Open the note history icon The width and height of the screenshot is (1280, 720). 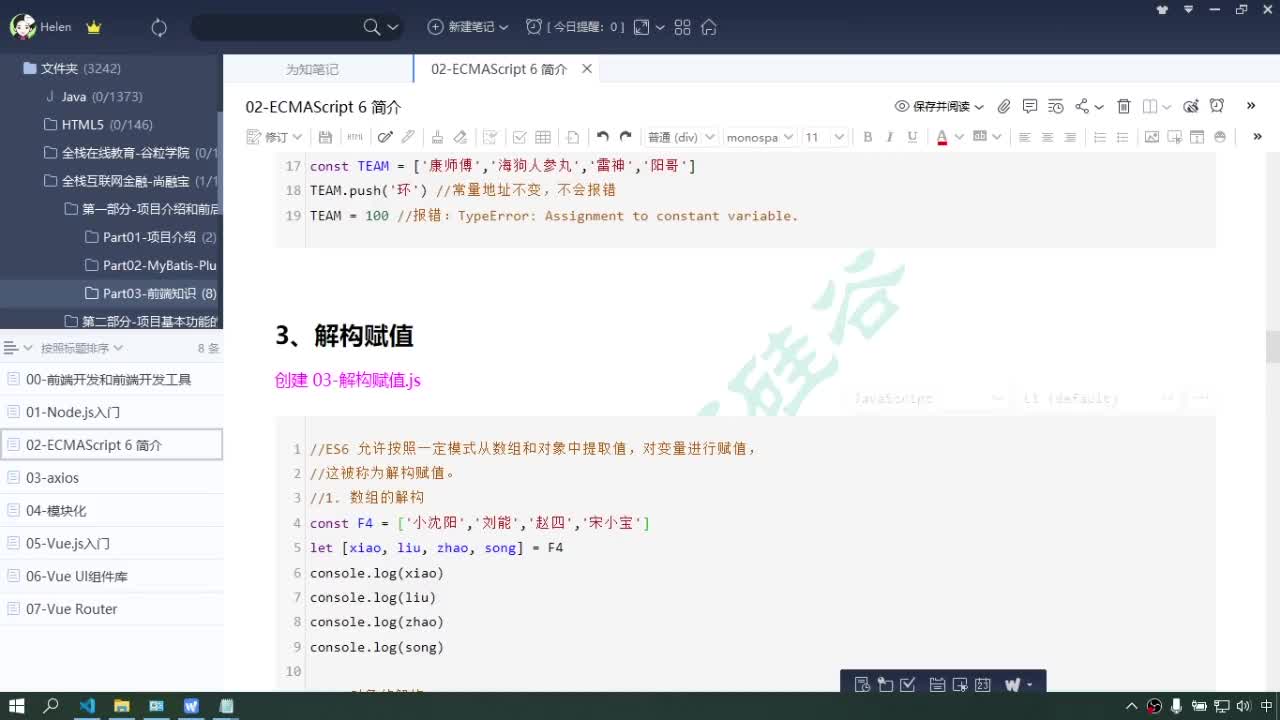[1056, 106]
